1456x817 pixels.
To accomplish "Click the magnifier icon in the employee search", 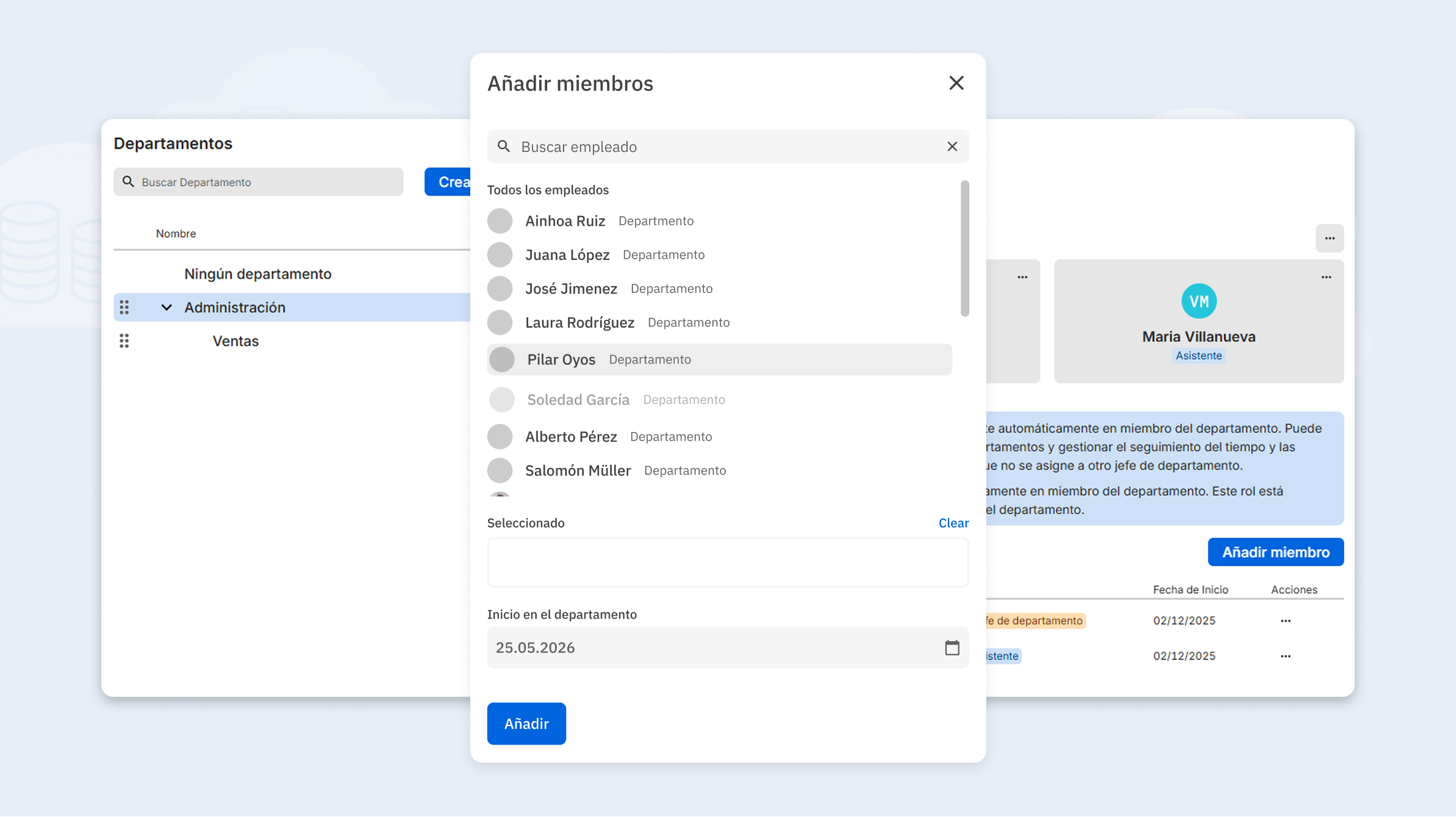I will click(x=504, y=146).
